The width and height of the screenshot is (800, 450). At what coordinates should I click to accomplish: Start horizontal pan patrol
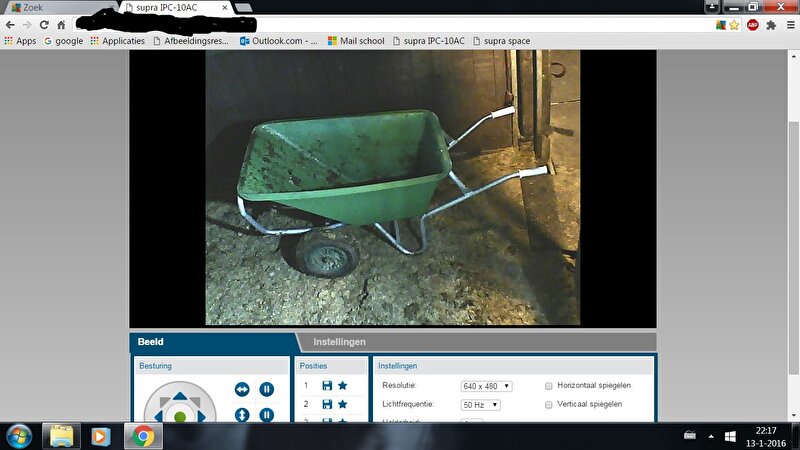click(x=242, y=389)
